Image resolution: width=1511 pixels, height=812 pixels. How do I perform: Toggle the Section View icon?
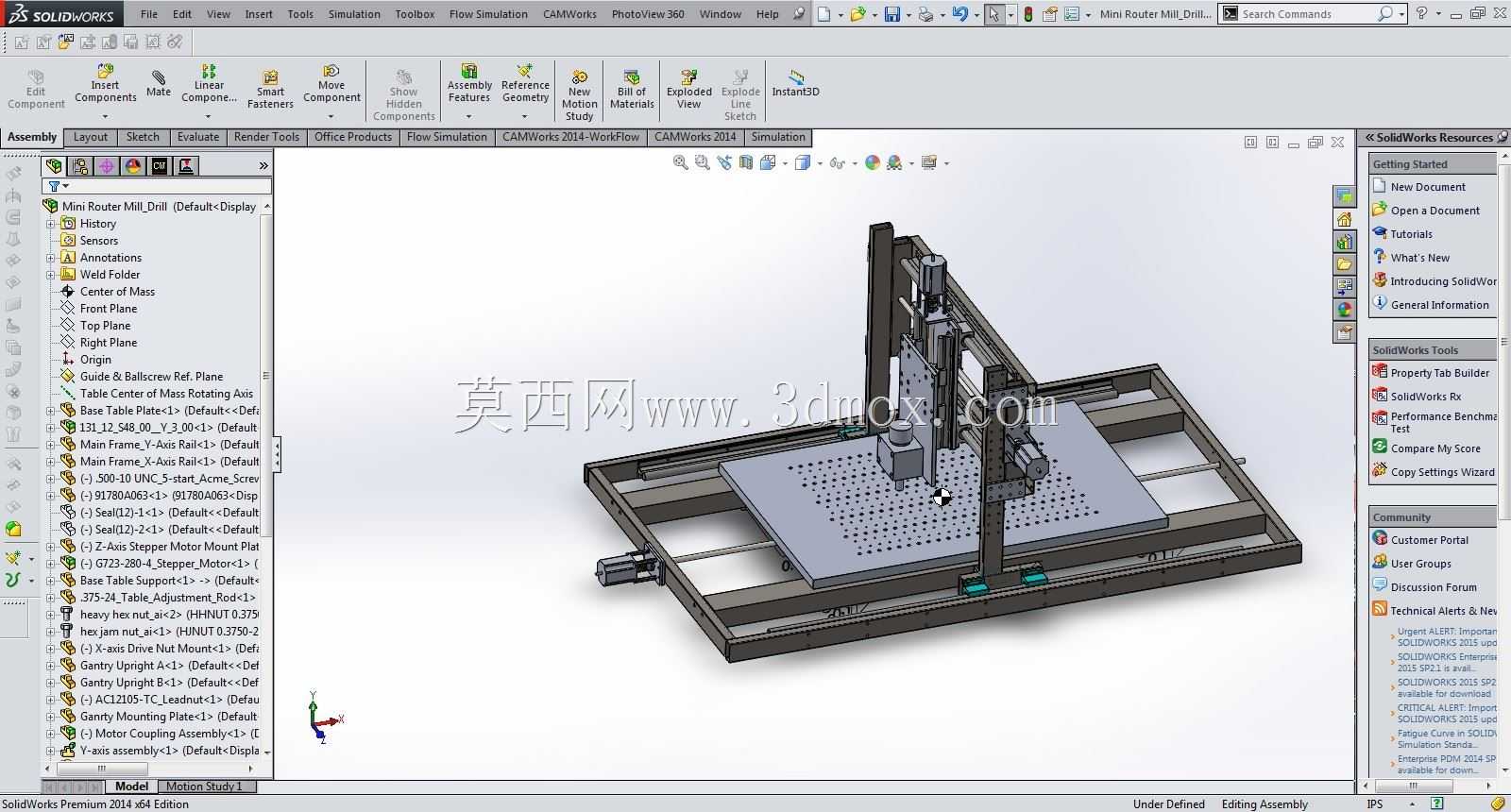(x=746, y=162)
